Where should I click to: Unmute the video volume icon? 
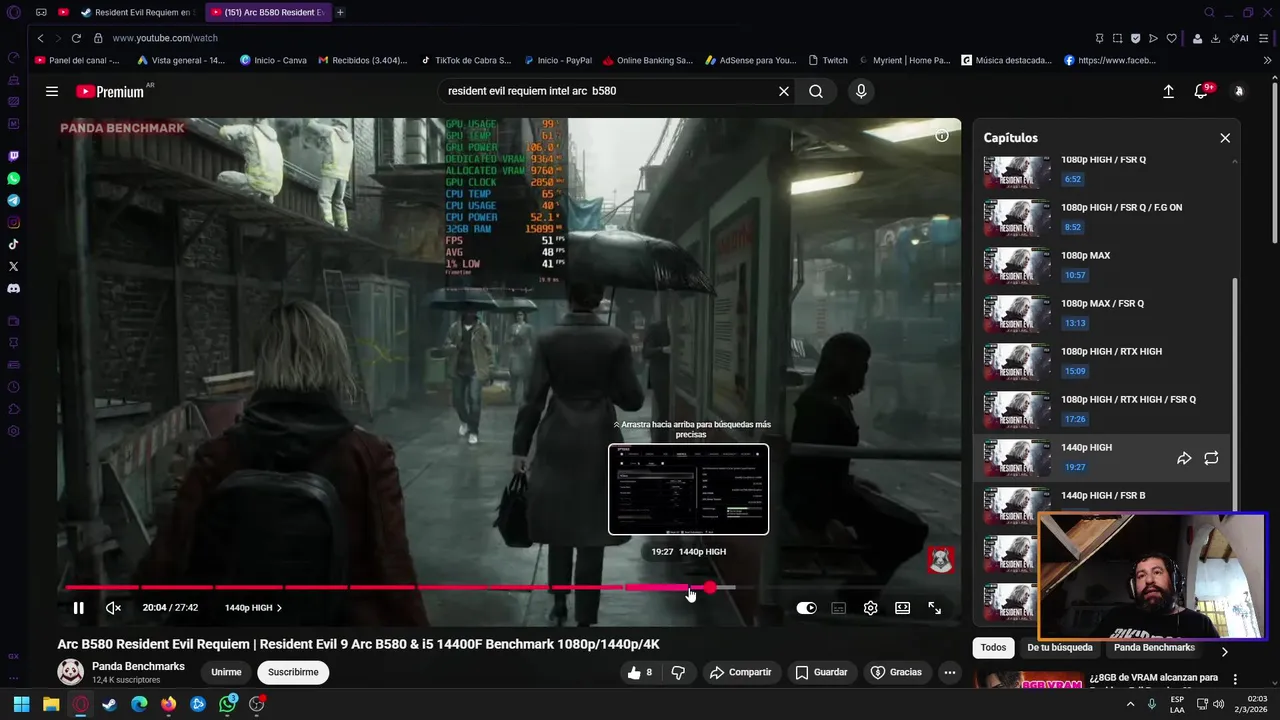click(x=113, y=608)
